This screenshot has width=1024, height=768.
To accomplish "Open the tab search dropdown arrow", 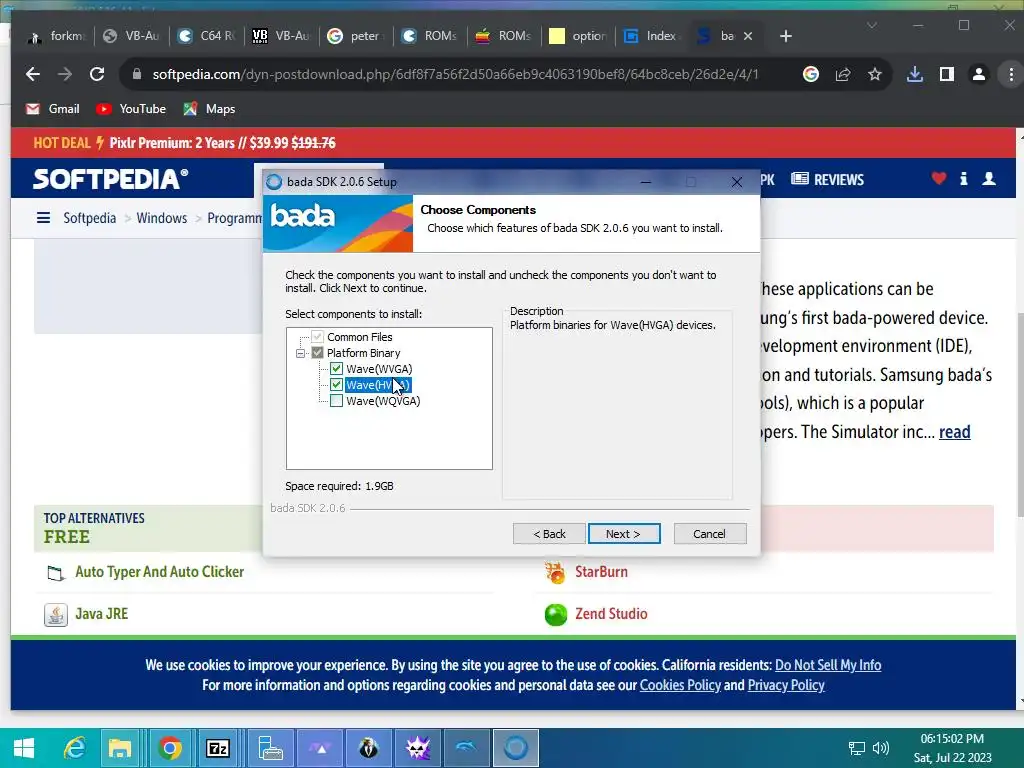I will [872, 25].
